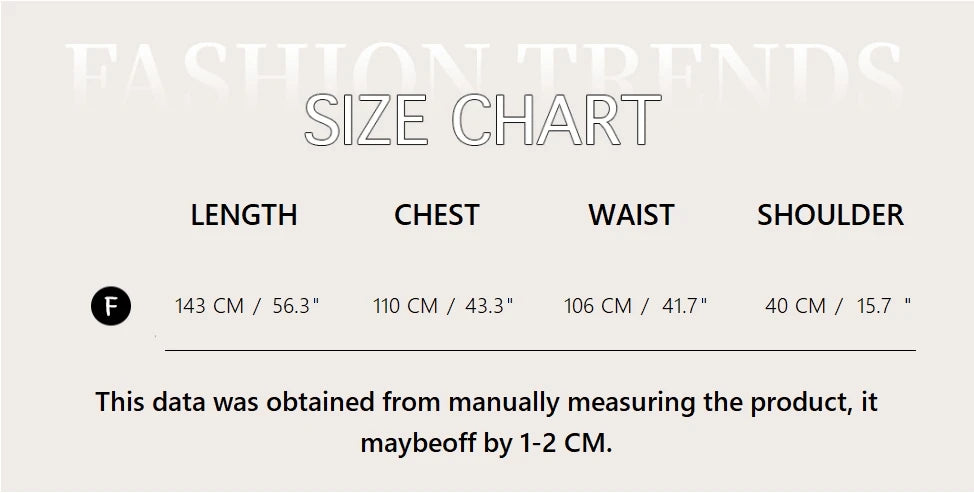Click the "maybeoff by 1-2 CM." text
Image resolution: width=974 pixels, height=493 pixels.
(x=486, y=443)
